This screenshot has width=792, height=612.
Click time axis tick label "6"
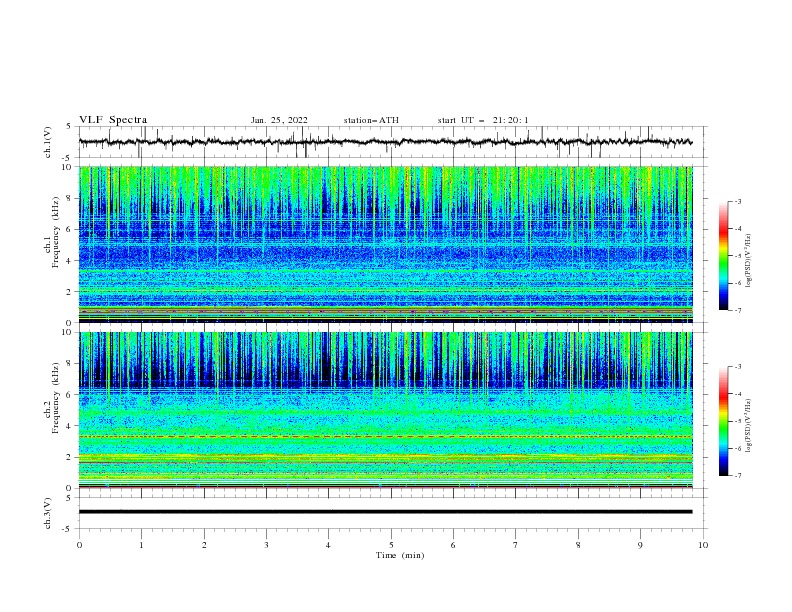point(453,545)
